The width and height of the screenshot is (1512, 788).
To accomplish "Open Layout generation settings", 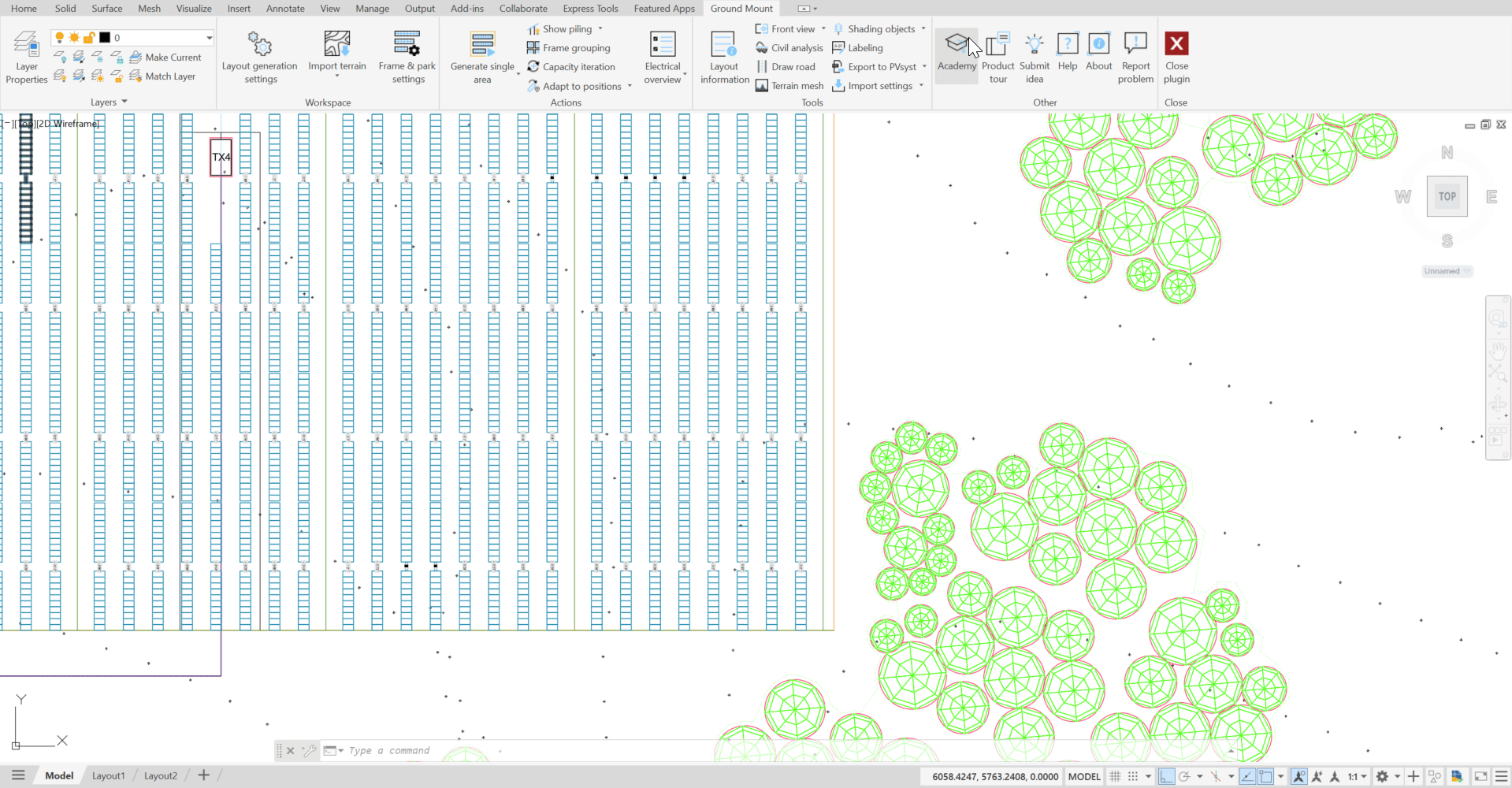I will [x=260, y=57].
